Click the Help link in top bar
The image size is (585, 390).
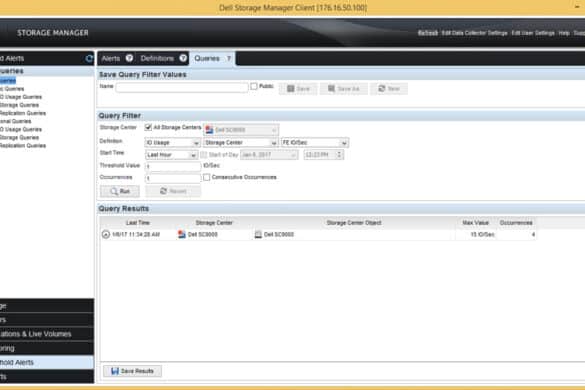coord(564,33)
